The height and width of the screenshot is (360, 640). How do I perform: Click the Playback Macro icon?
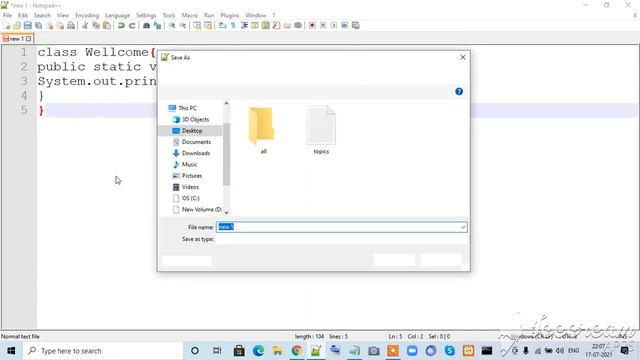334,25
